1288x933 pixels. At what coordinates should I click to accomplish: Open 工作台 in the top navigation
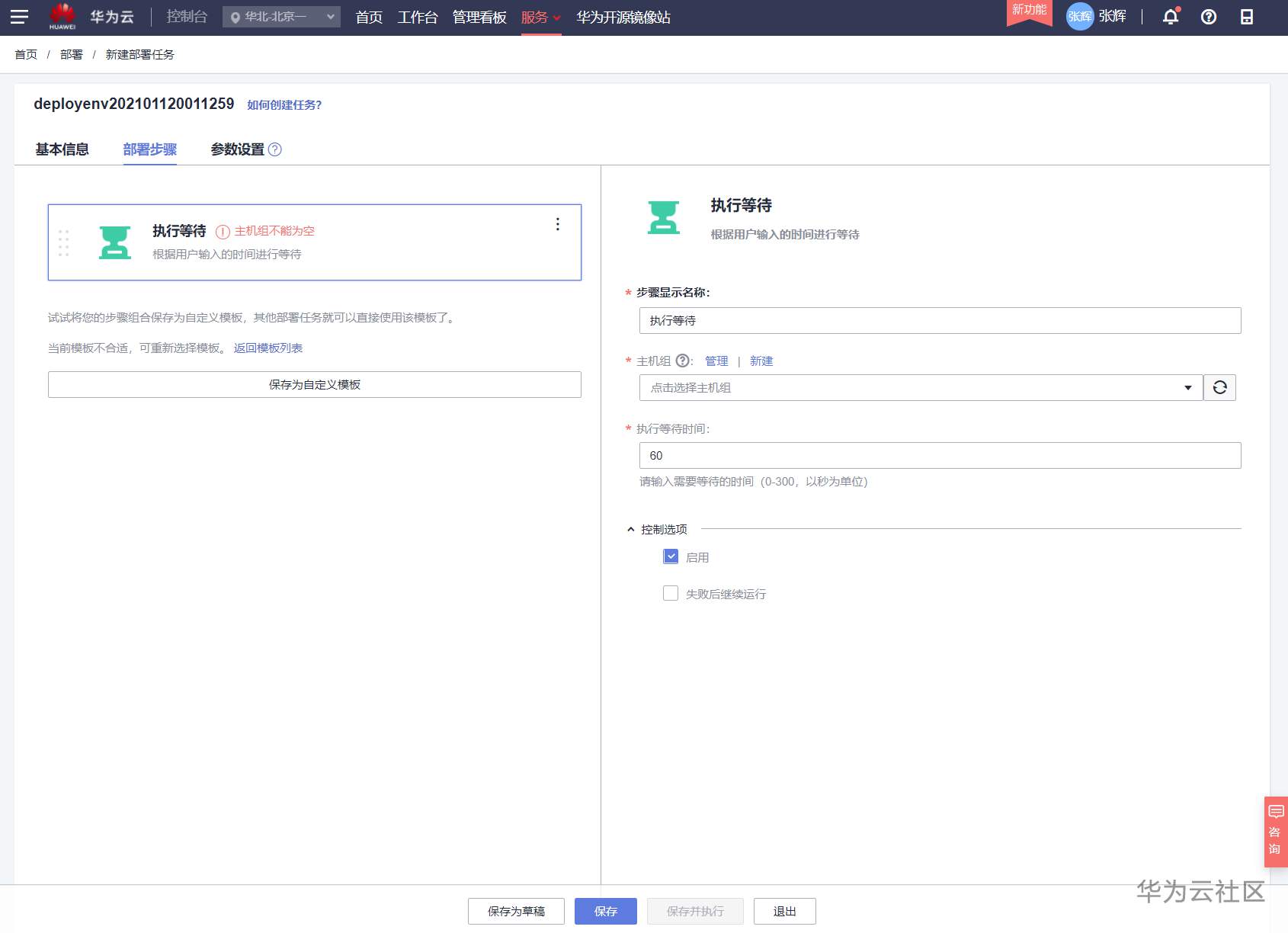click(418, 18)
